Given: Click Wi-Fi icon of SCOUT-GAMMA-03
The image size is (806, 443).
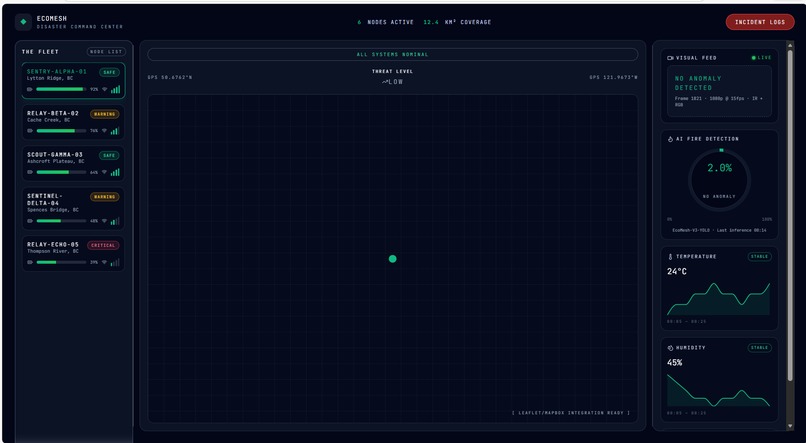Looking at the screenshot, I should [104, 172].
